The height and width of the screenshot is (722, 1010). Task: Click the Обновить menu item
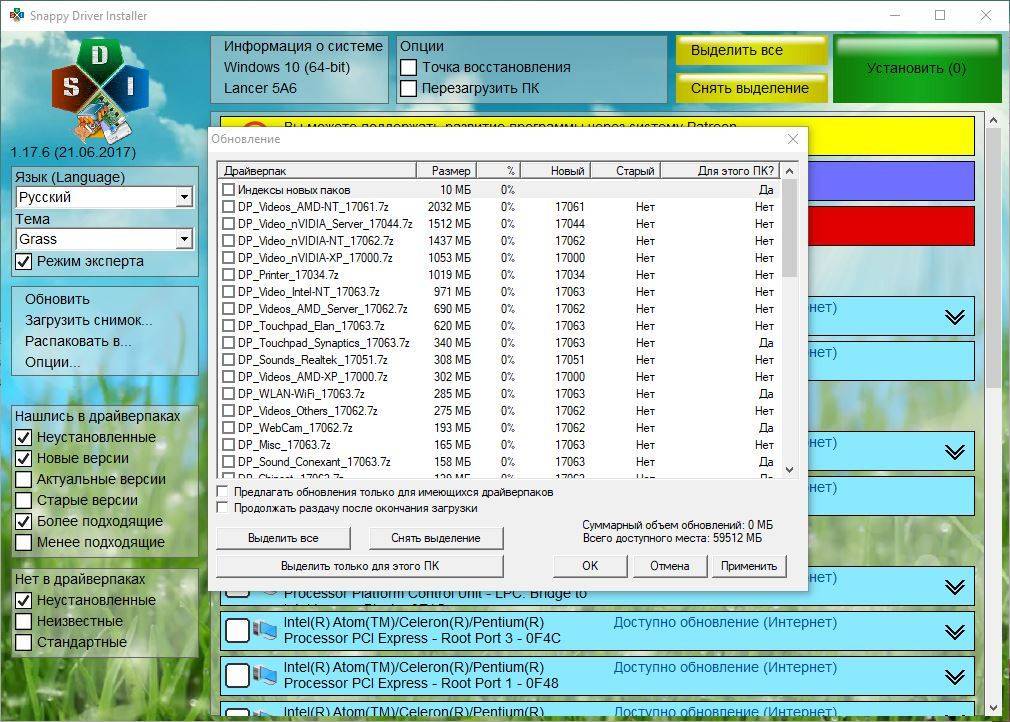tap(57, 299)
